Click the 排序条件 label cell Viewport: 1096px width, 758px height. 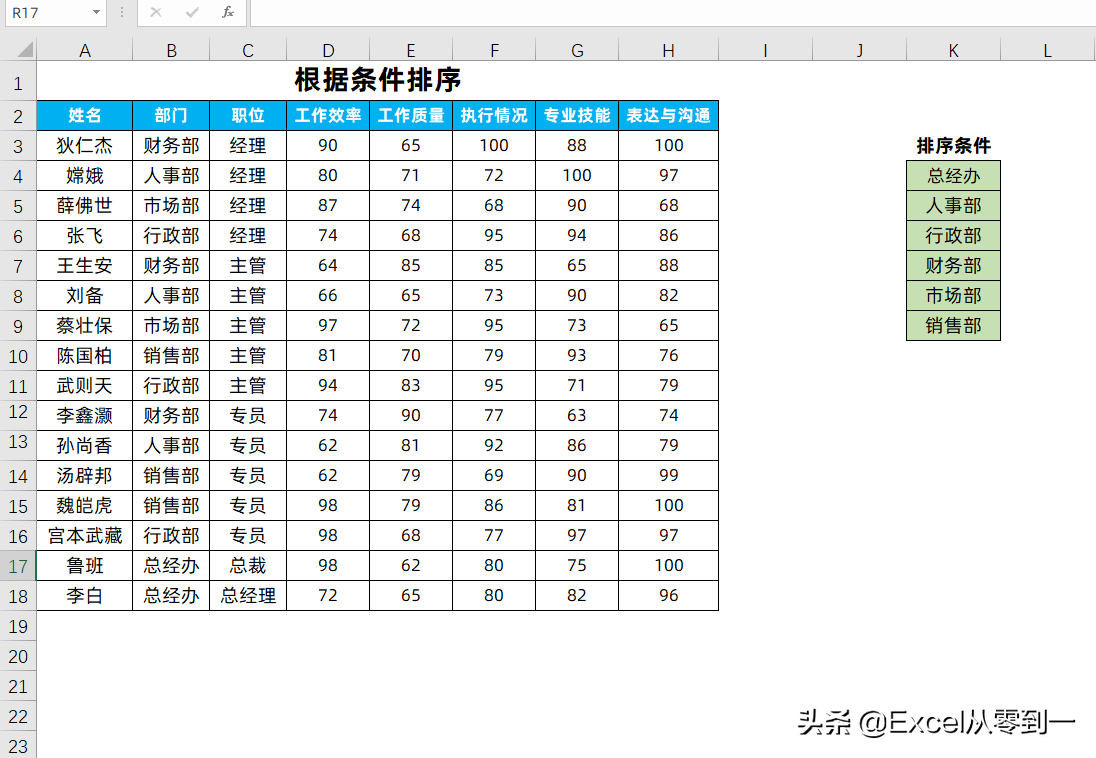point(953,145)
